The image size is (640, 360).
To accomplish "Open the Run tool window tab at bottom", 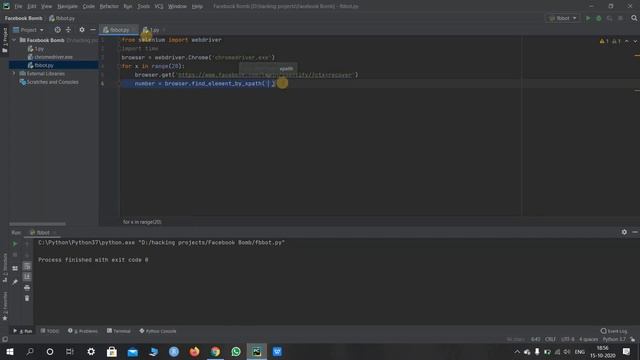I will [x=23, y=331].
